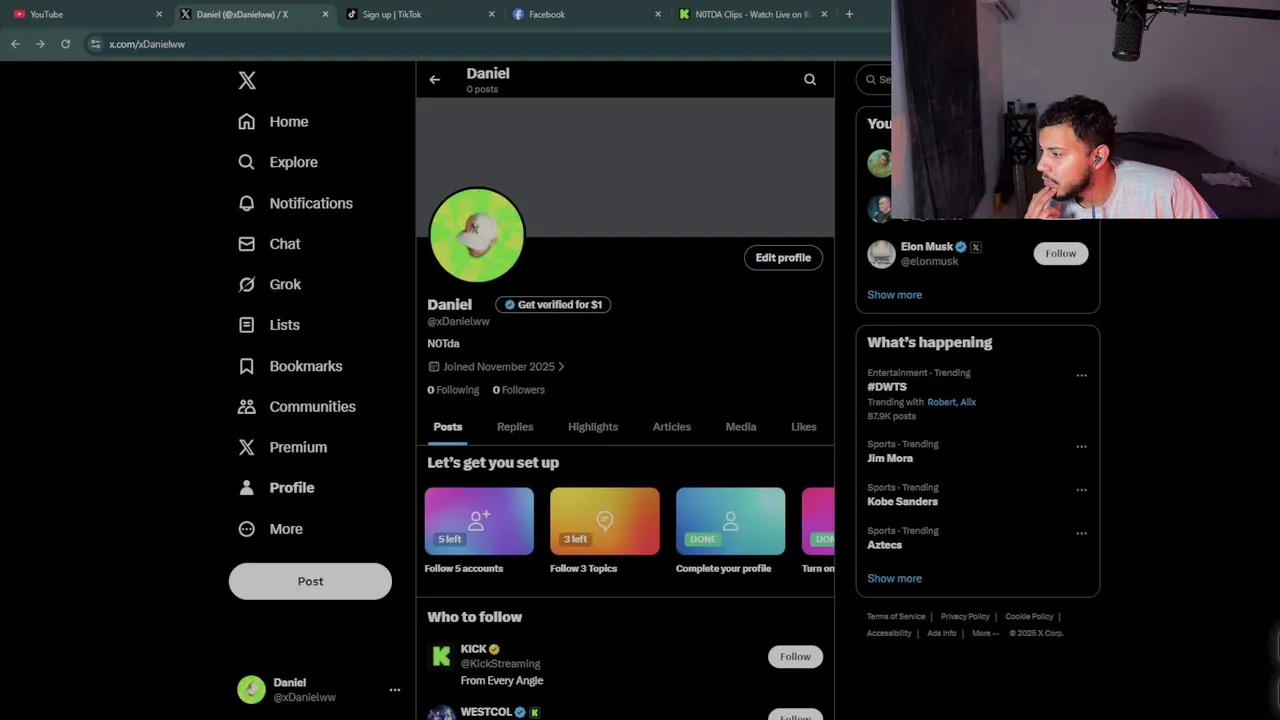Open the #DWTS trending topic
Image resolution: width=1280 pixels, height=720 pixels.
tap(887, 387)
